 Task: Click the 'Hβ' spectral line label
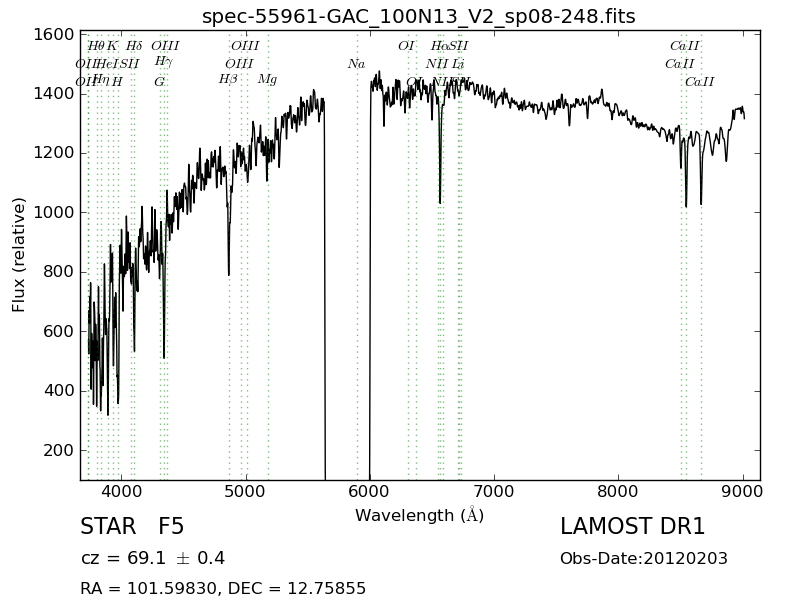tap(228, 79)
